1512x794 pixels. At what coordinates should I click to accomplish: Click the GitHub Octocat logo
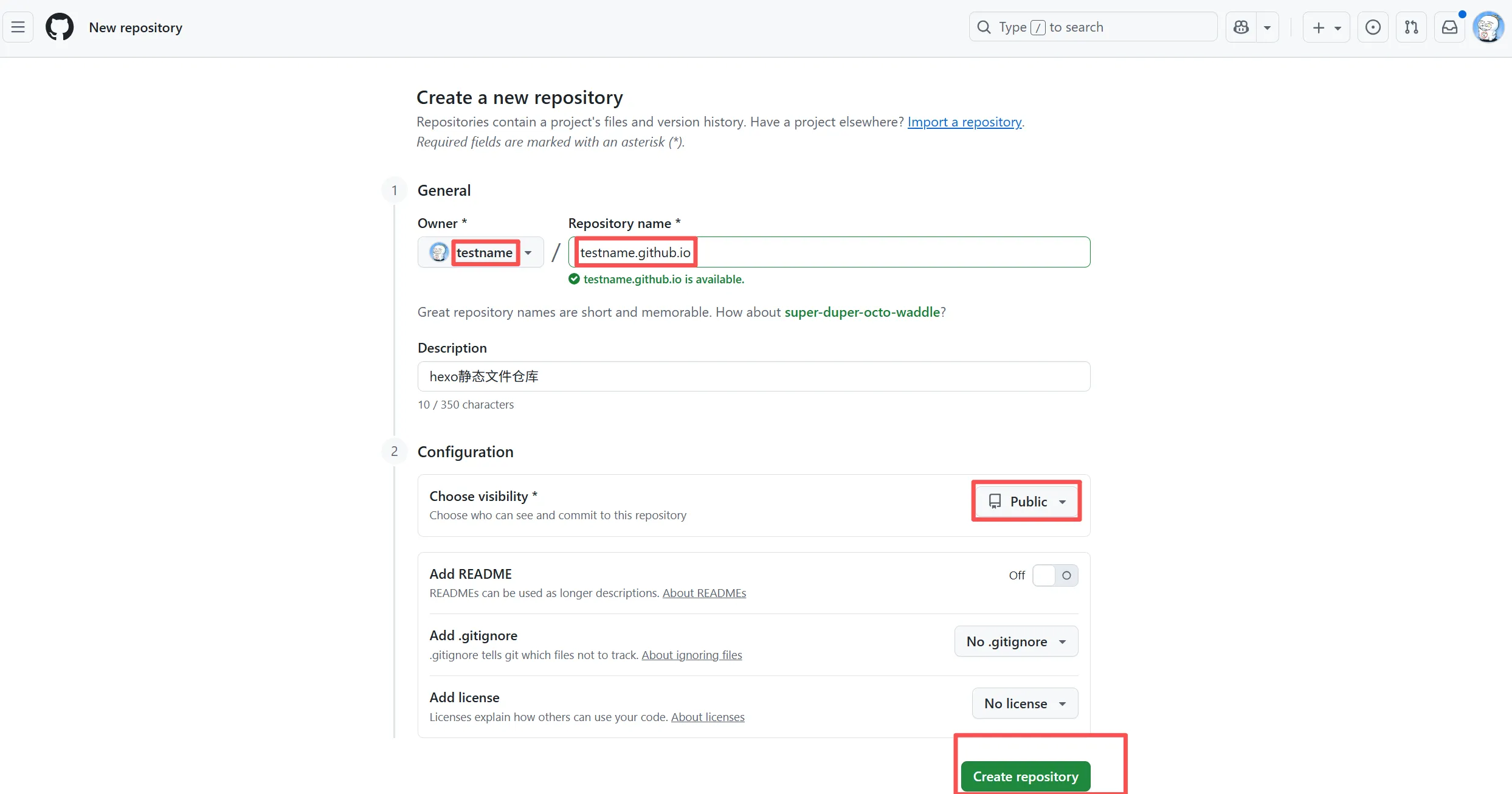click(x=60, y=27)
